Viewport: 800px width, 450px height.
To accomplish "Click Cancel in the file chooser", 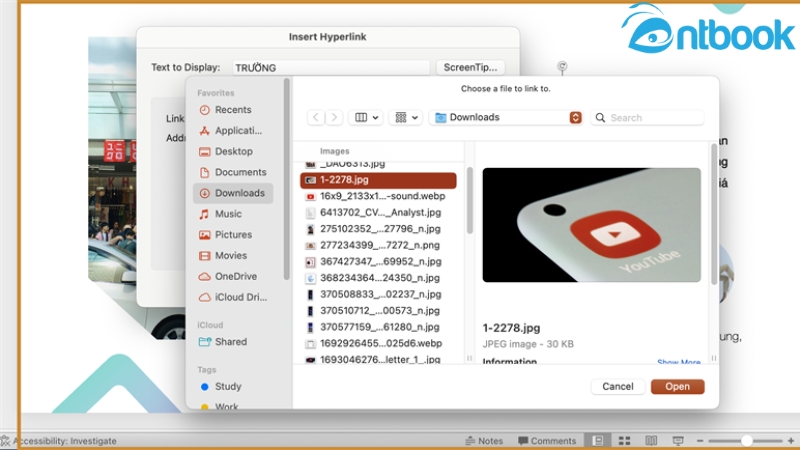I will point(617,387).
